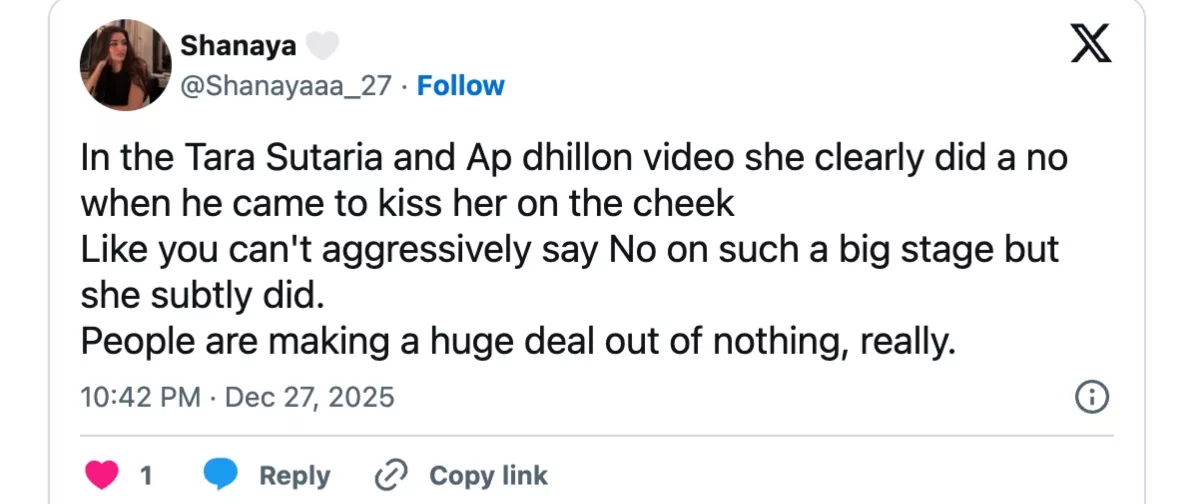Click the like count number 1
This screenshot has width=1200, height=504.
click(x=146, y=474)
